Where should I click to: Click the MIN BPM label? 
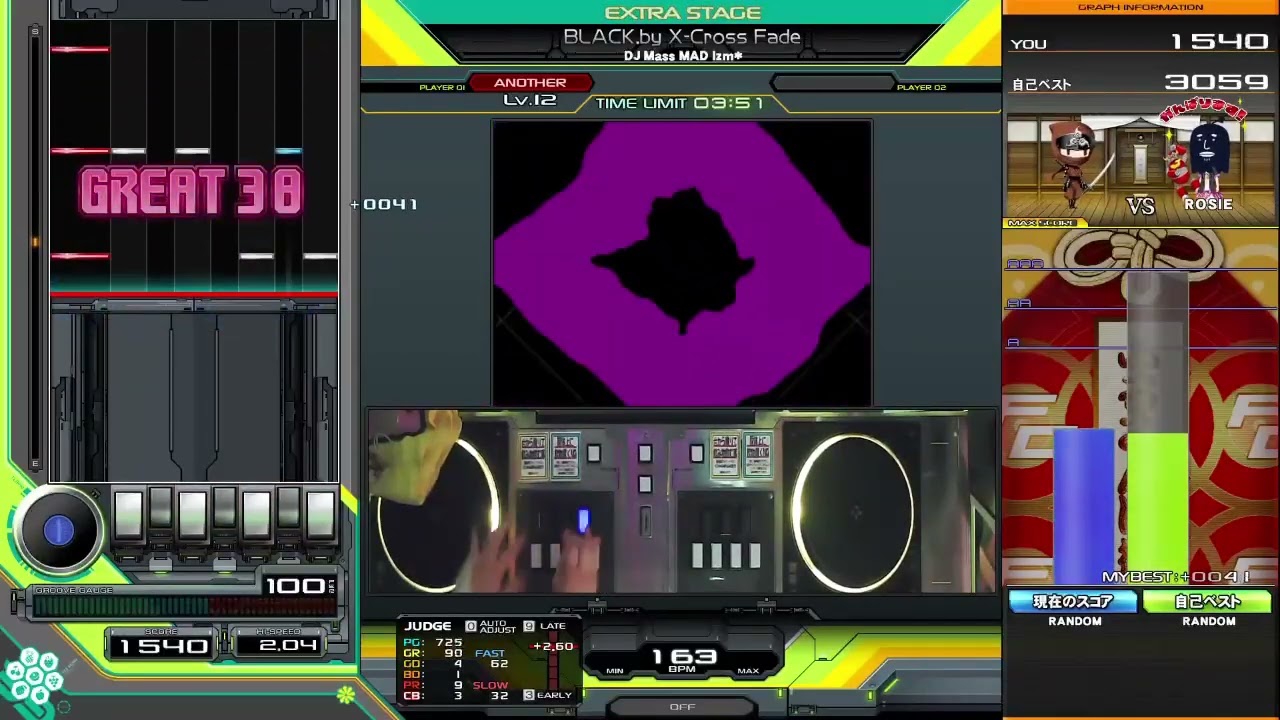[x=614, y=672]
